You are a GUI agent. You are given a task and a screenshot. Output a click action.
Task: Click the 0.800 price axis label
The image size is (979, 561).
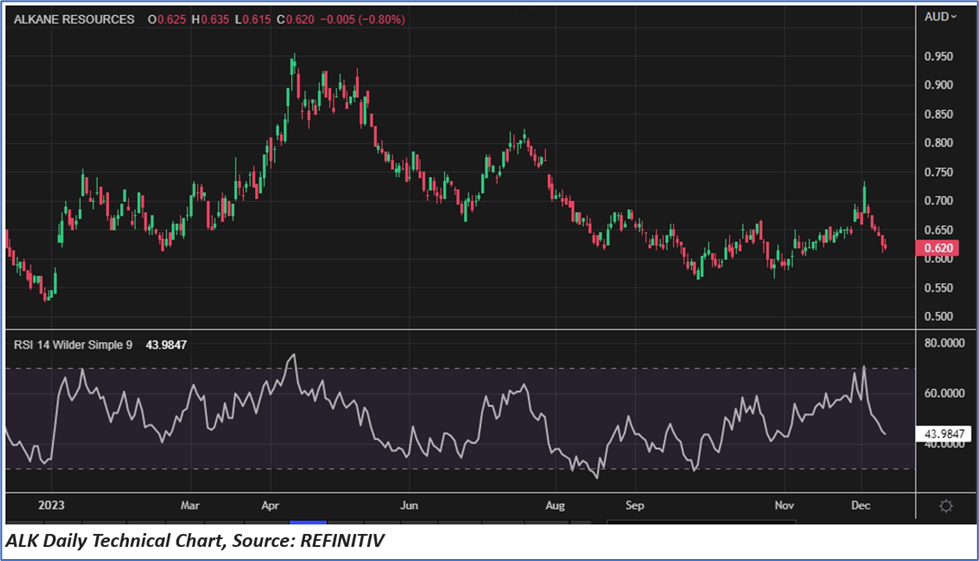tap(938, 143)
